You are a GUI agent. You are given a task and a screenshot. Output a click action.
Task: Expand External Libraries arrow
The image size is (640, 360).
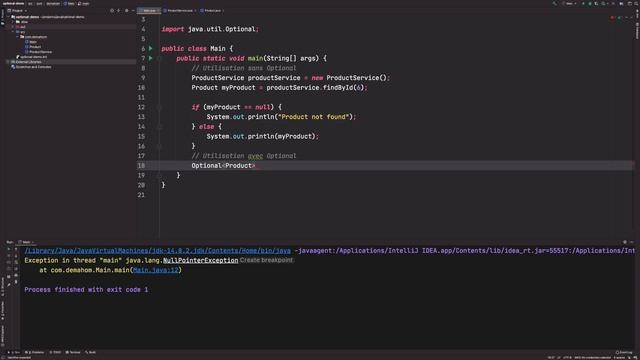[x=8, y=62]
